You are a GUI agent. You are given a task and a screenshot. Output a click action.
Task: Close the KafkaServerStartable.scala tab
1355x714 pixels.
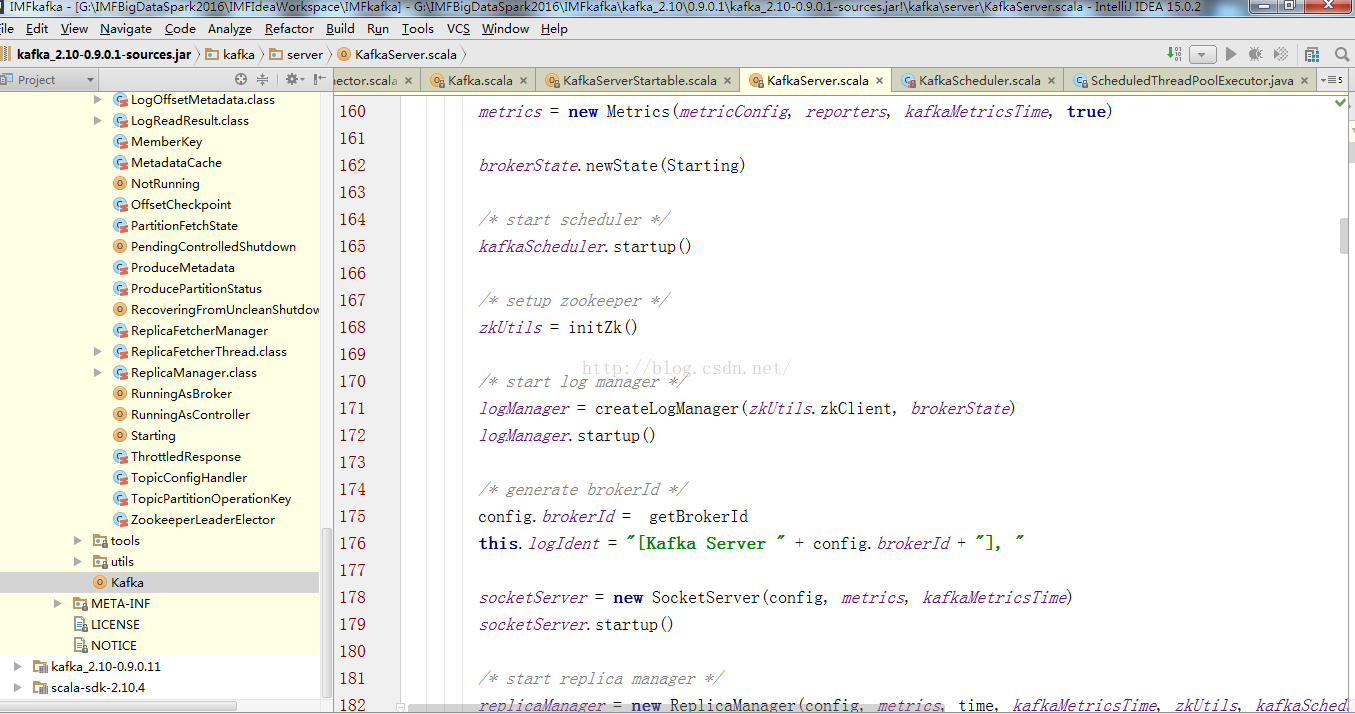(728, 81)
